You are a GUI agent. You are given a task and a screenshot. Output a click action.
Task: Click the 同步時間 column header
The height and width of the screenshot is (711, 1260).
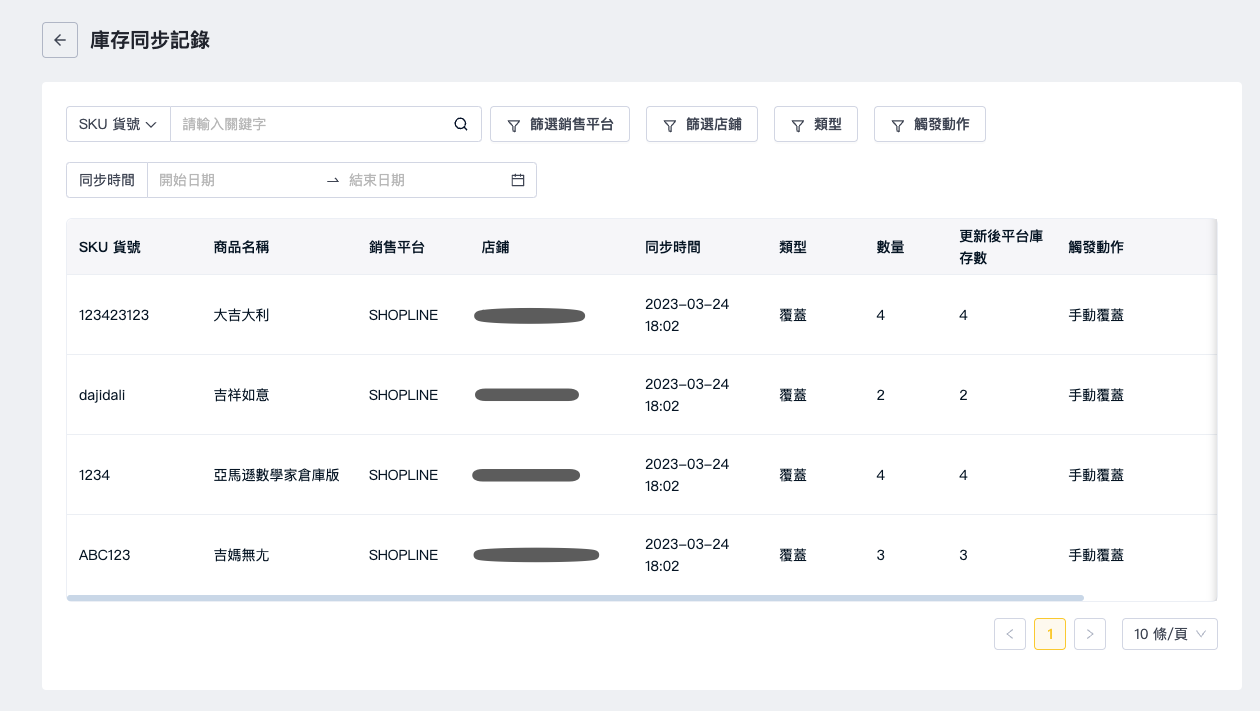tap(673, 247)
